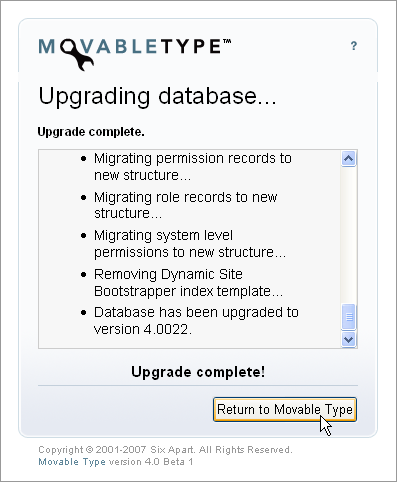
Task: Select the 'Migrating permission records' log entry
Action: [x=193, y=167]
